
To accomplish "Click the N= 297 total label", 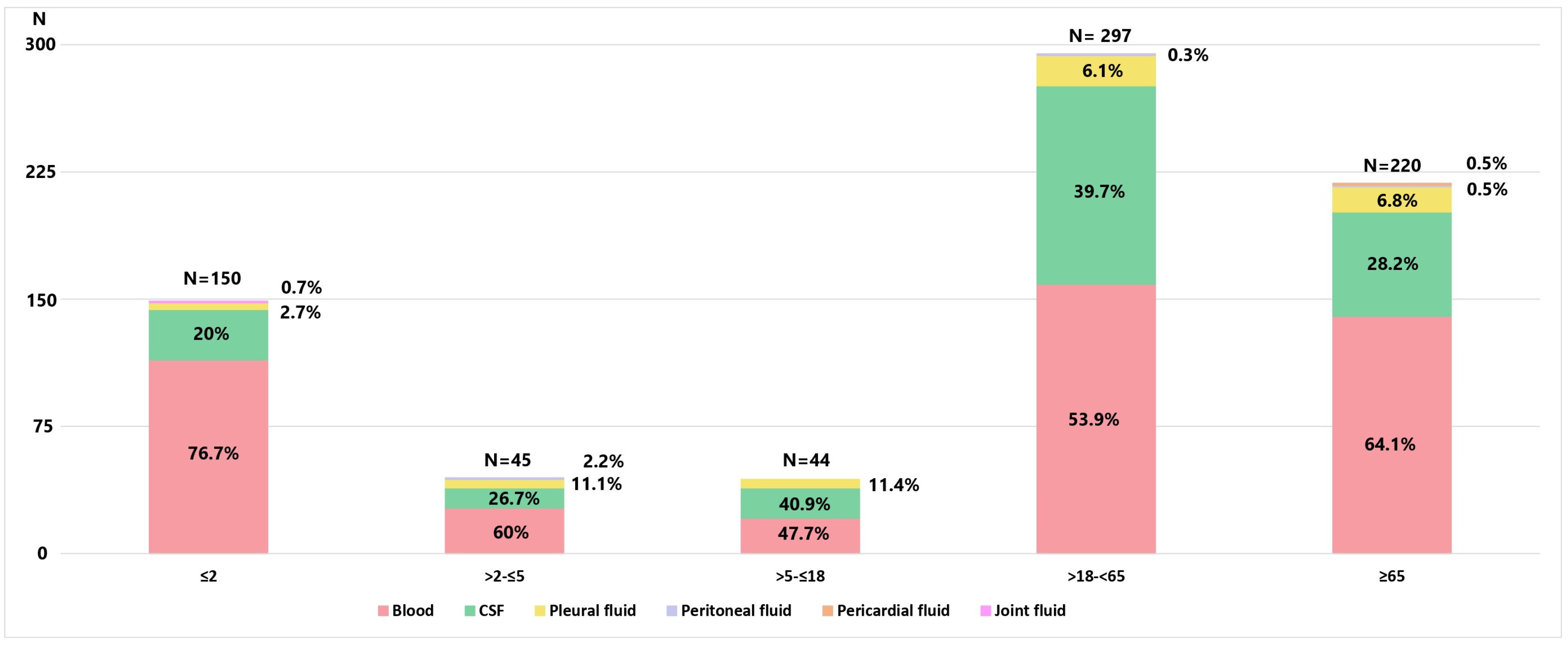I will coord(1100,36).
